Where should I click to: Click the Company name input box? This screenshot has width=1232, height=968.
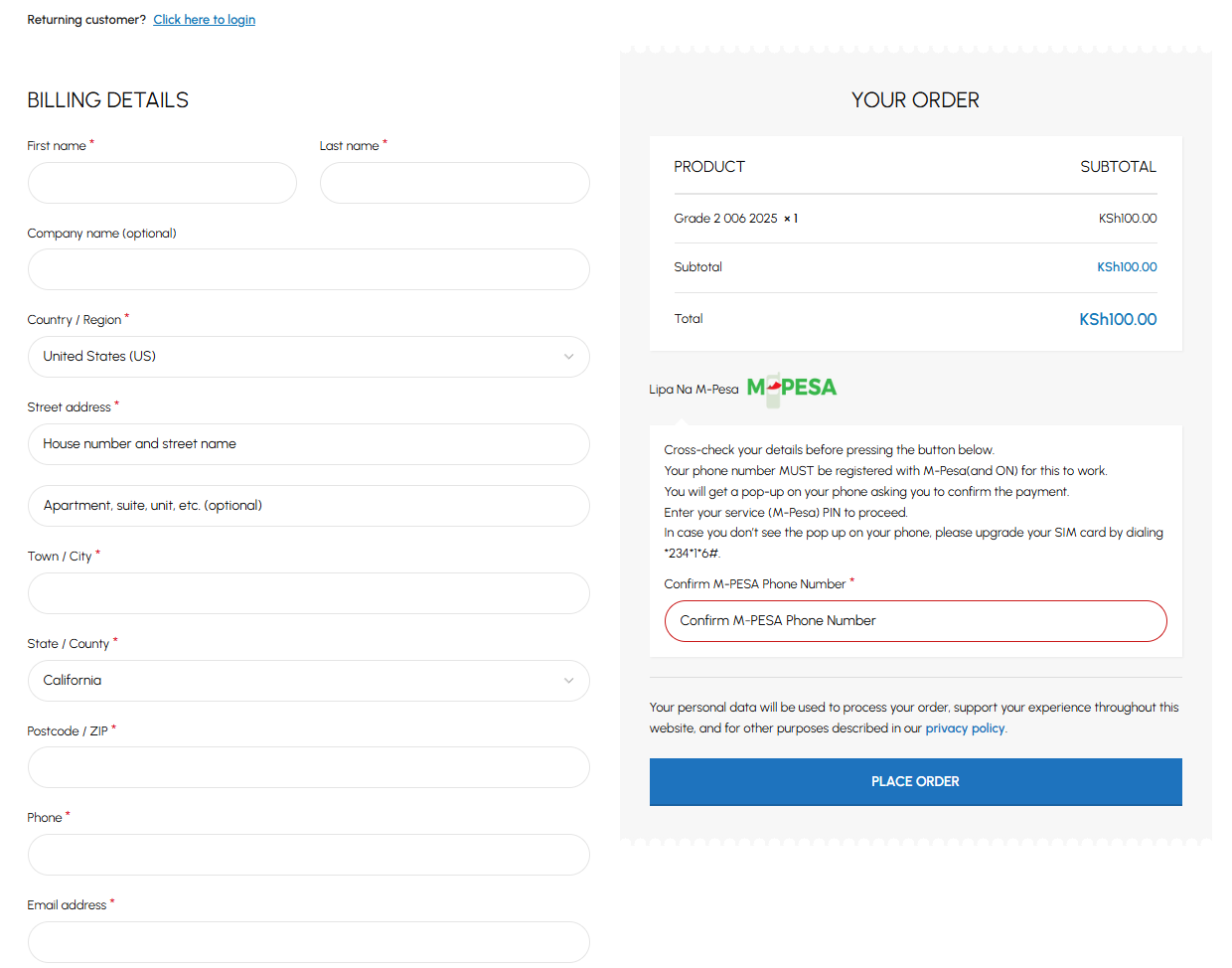coord(308,269)
